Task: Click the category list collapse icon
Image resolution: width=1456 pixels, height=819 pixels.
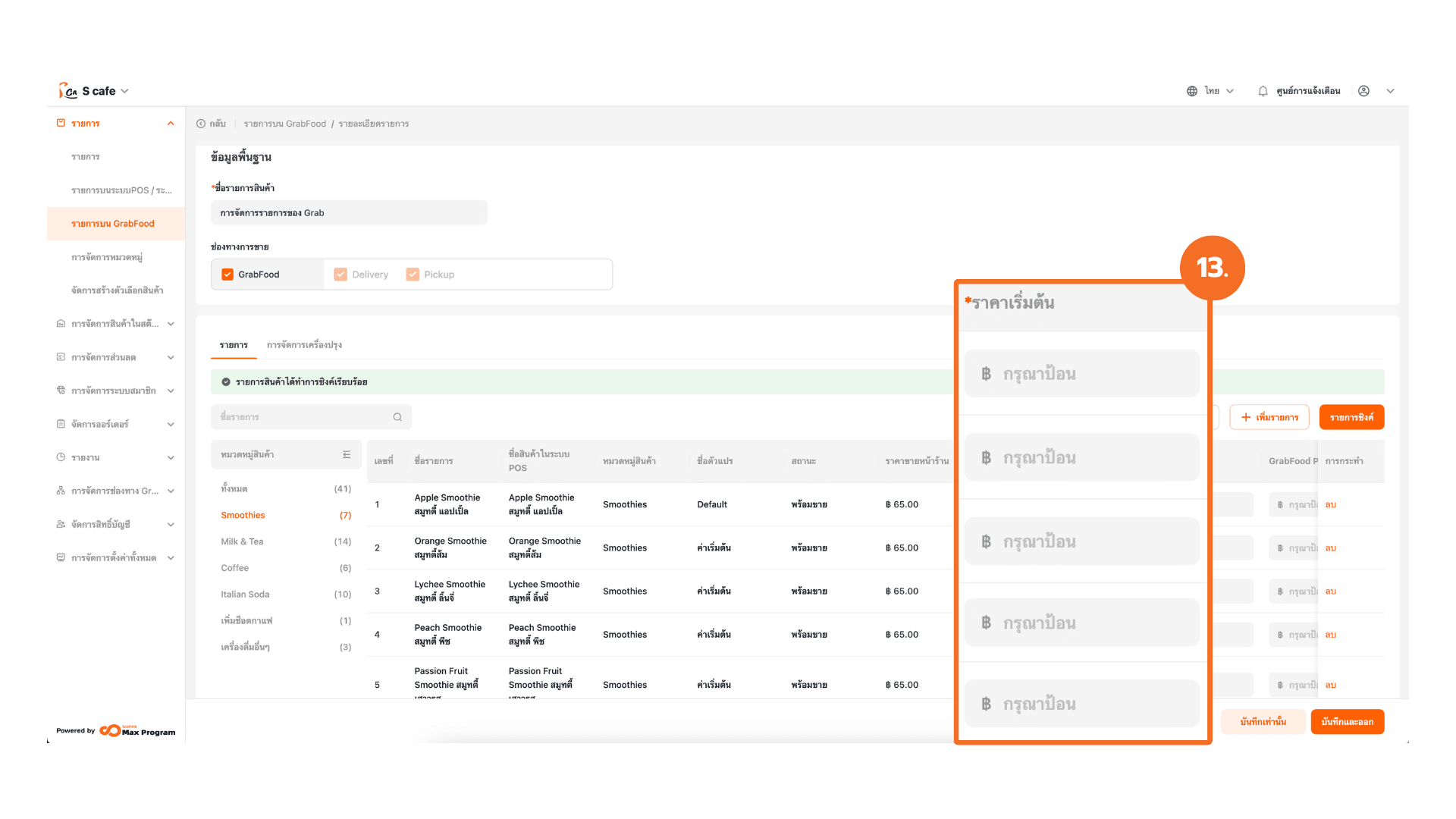Action: tap(347, 454)
